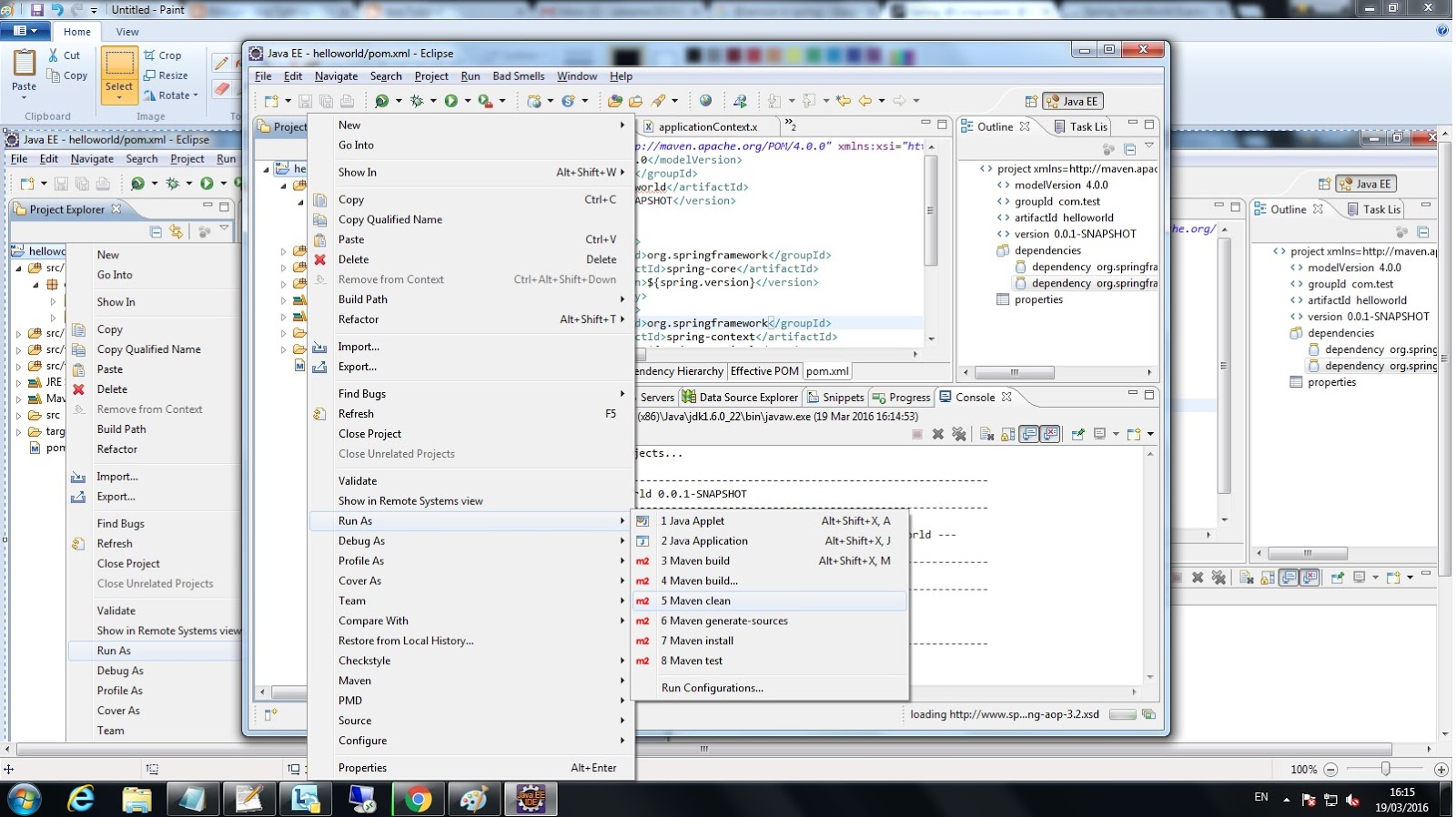
Task: Open Open Console dropdown arrow in Console toolbar
Action: (x=1150, y=434)
